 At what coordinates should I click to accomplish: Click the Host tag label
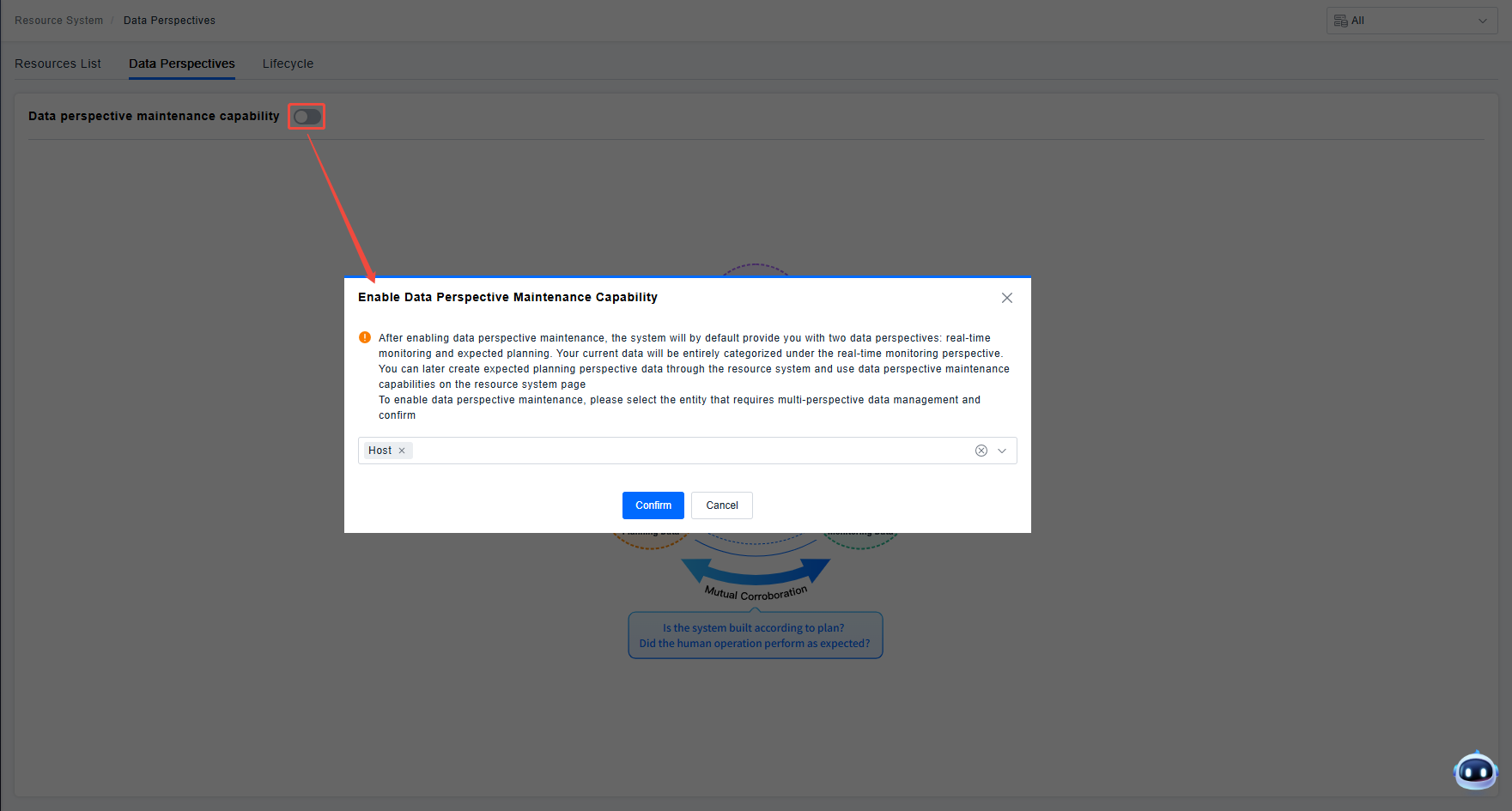click(380, 451)
